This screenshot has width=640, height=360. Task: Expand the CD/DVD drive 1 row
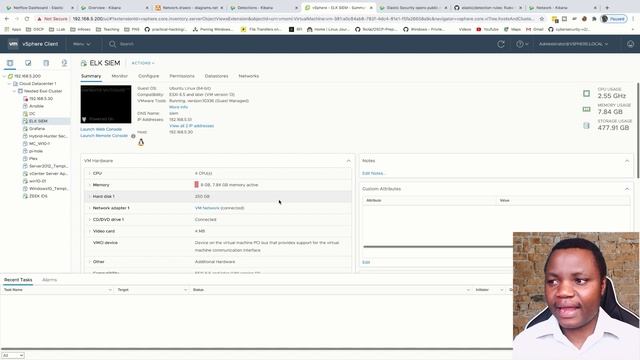click(x=90, y=220)
